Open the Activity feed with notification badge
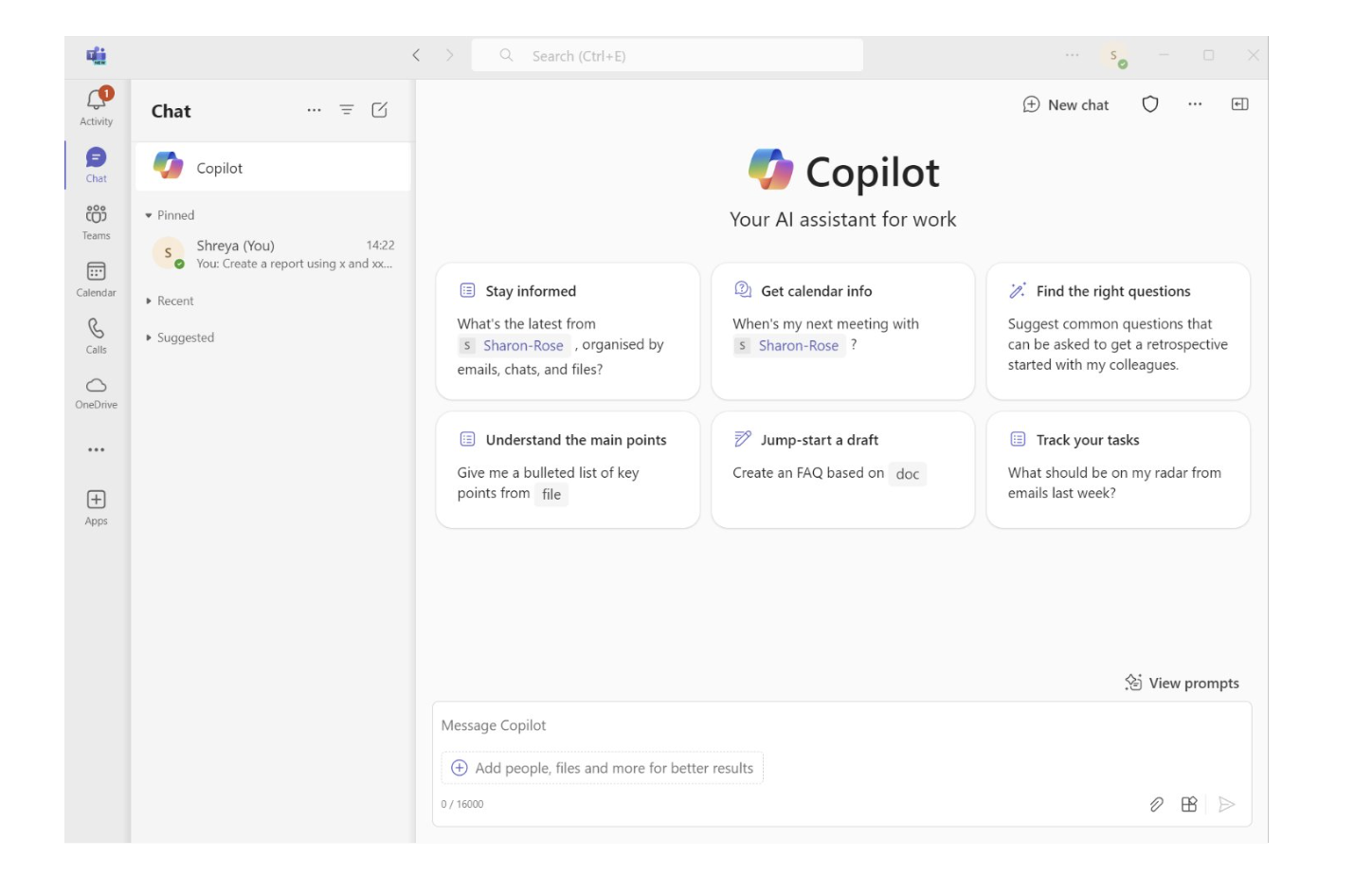The image size is (1372, 876). point(96,106)
